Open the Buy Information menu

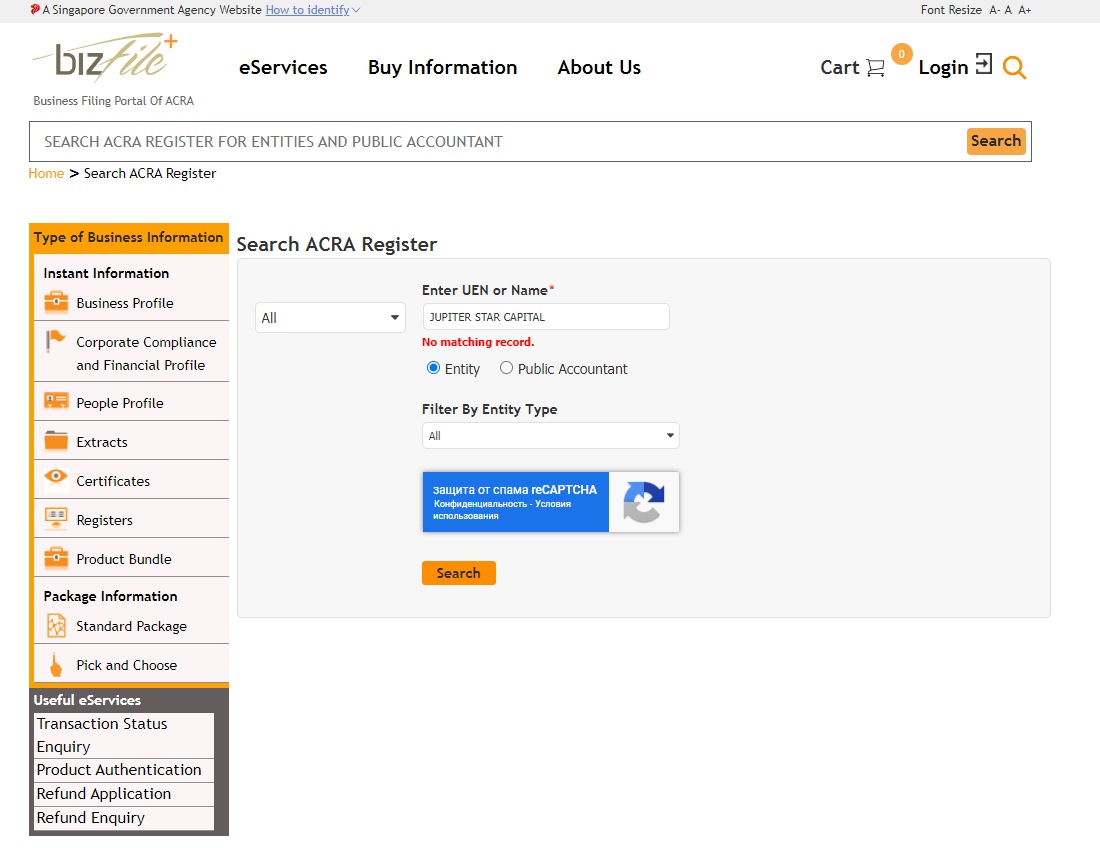pyautogui.click(x=442, y=68)
